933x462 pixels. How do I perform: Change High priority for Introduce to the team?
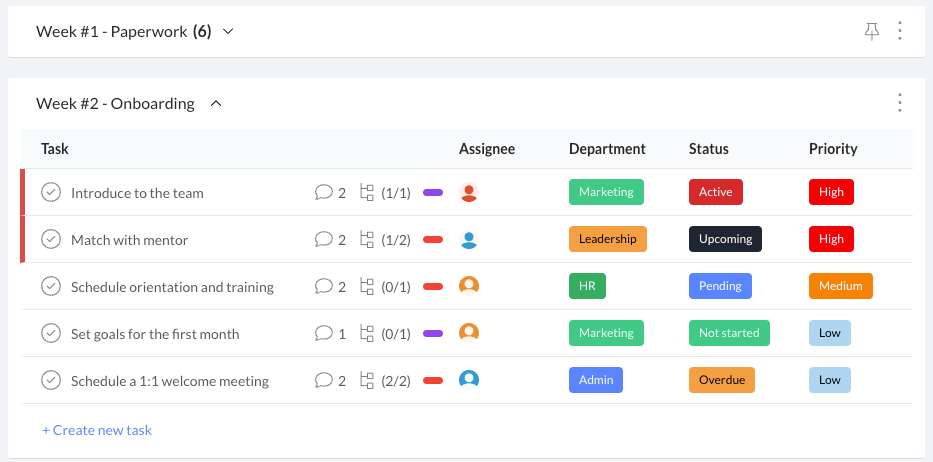click(831, 192)
